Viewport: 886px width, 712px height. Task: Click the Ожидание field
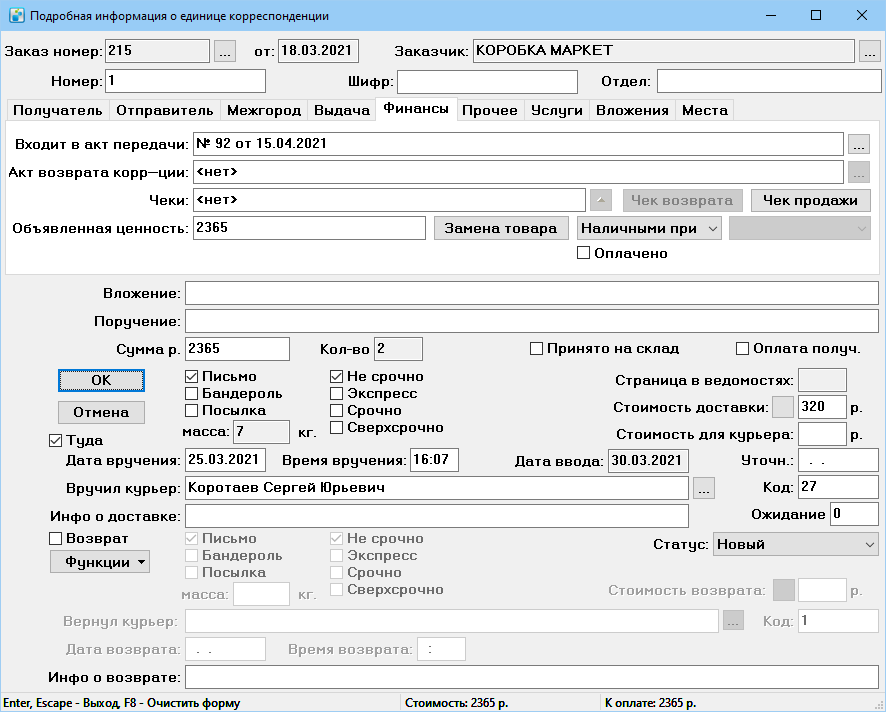point(854,515)
